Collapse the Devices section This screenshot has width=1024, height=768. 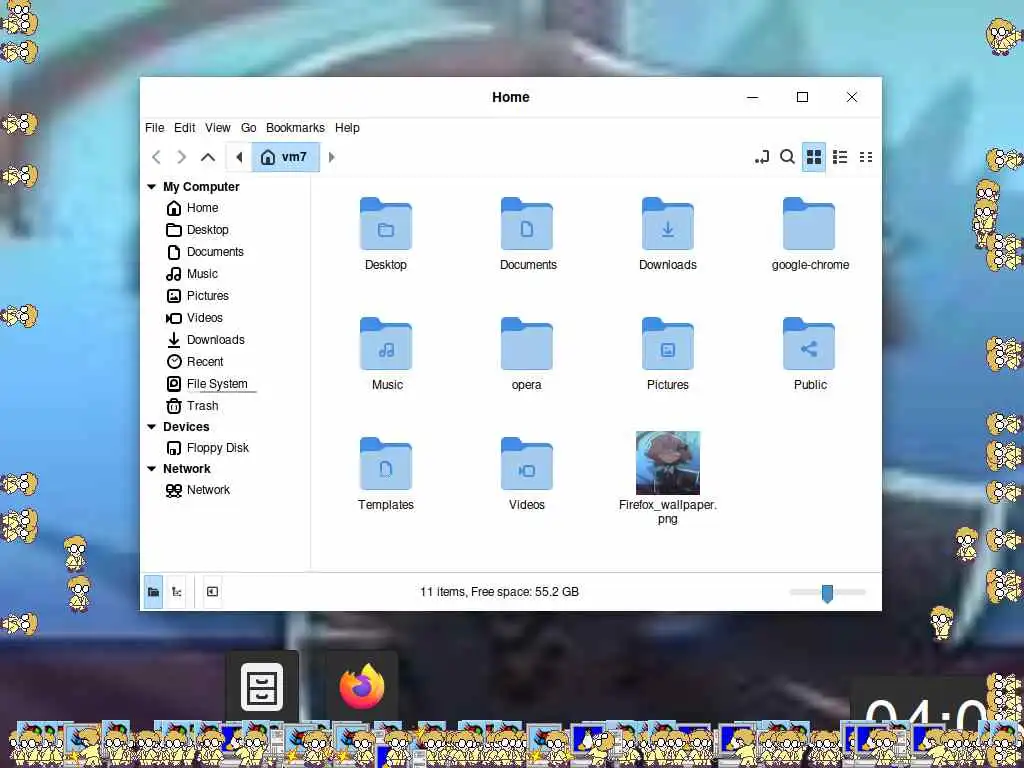[x=152, y=427]
